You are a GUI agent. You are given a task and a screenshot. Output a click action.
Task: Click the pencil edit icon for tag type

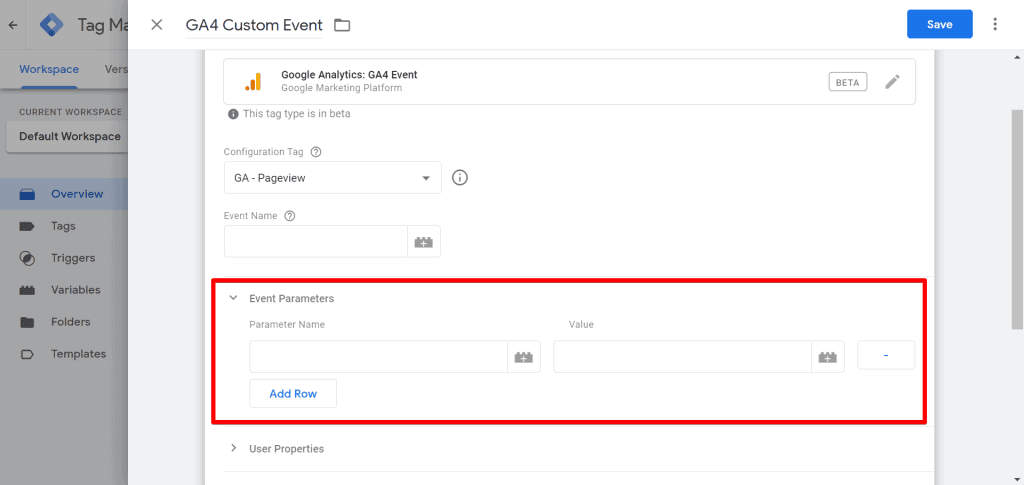[x=892, y=82]
